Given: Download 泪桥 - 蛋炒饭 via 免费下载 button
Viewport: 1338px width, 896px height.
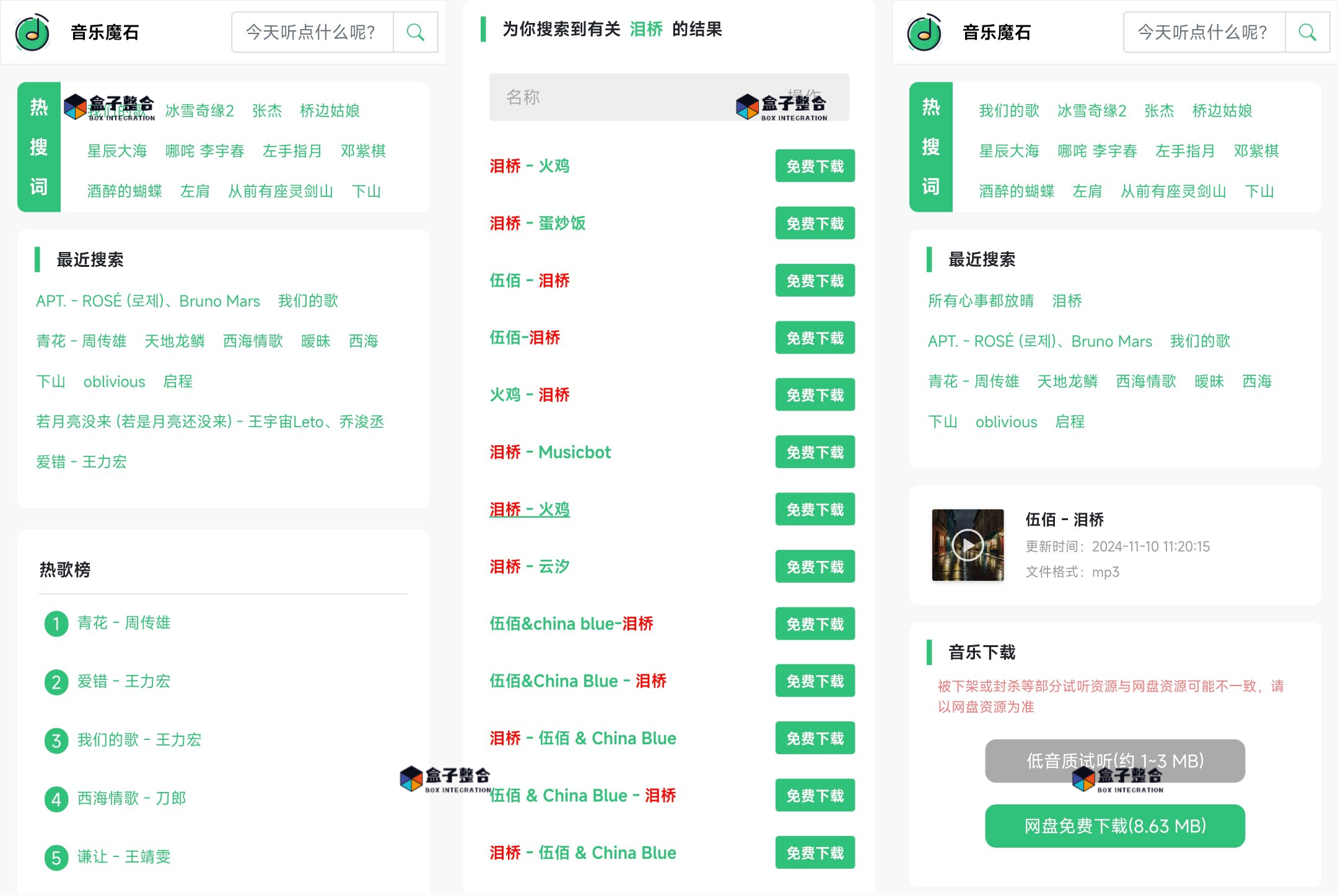Looking at the screenshot, I should pyautogui.click(x=815, y=224).
